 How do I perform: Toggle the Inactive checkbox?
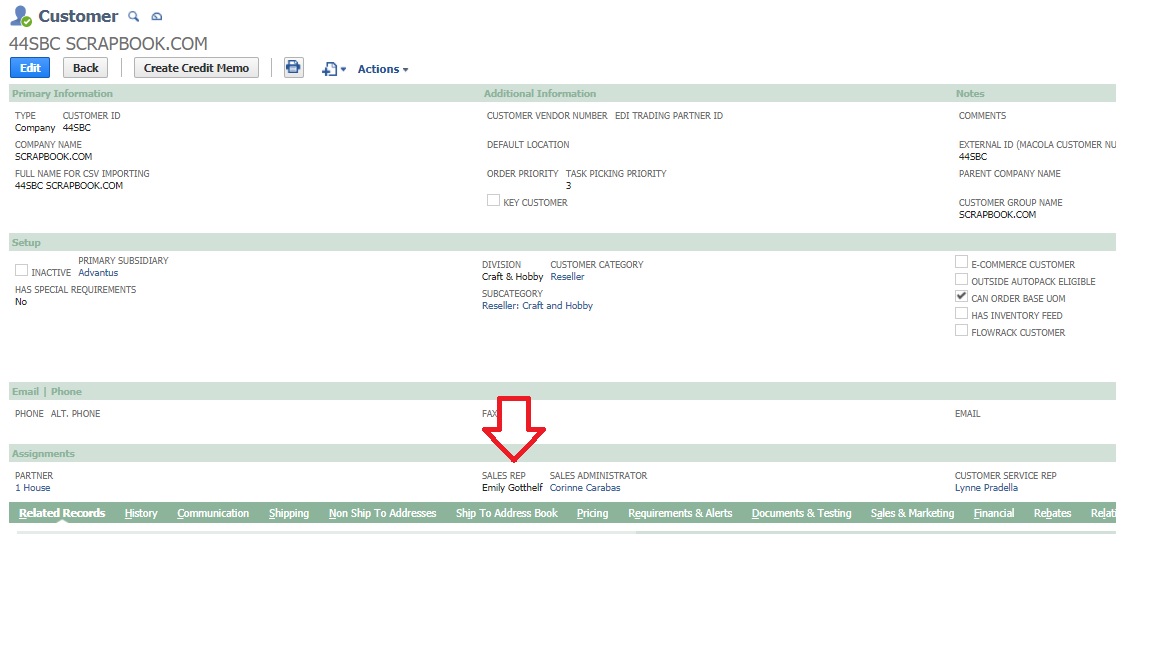[x=21, y=270]
